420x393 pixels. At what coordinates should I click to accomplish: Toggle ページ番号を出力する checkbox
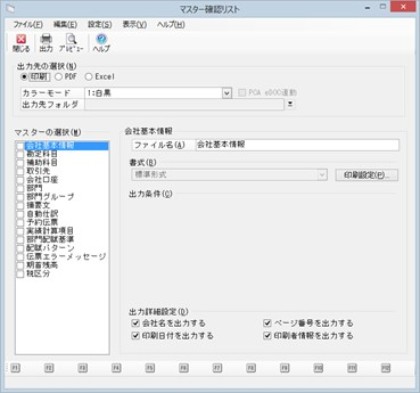pos(267,323)
